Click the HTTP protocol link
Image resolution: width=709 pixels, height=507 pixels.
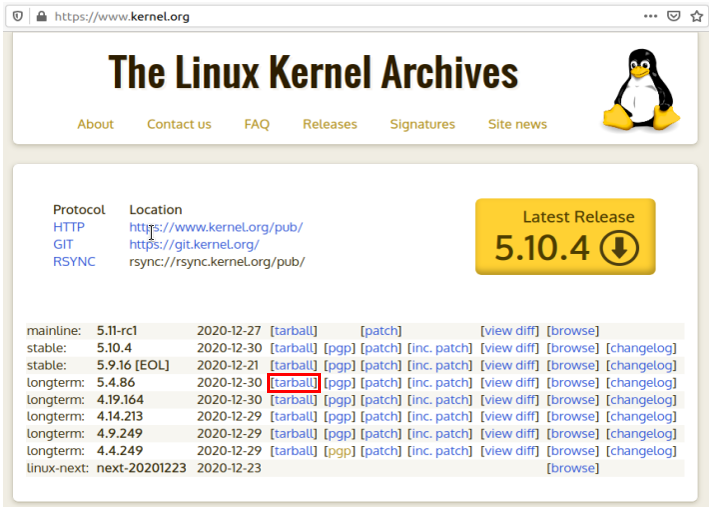[x=69, y=227]
